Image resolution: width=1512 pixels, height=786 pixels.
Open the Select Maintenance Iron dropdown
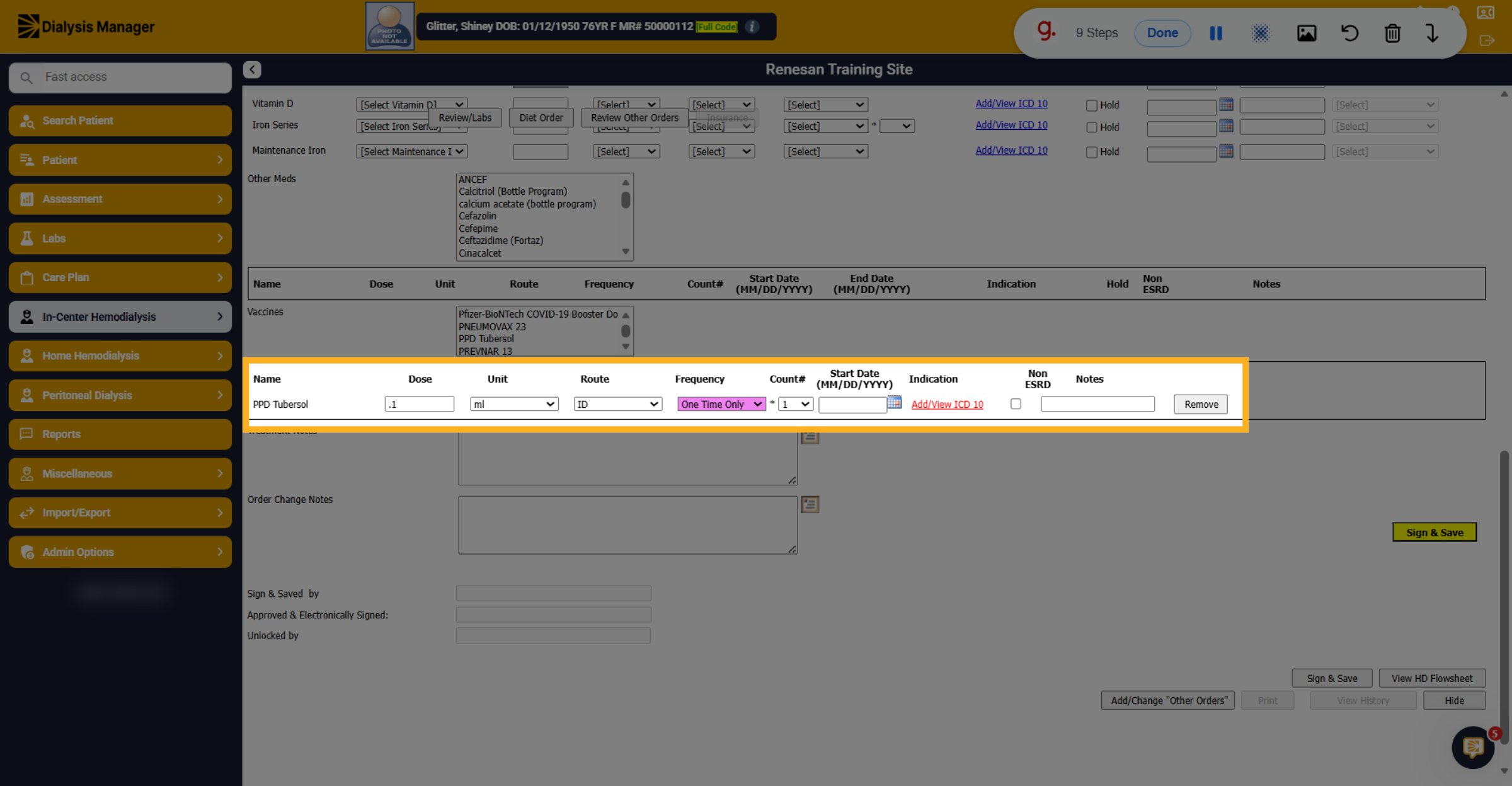click(x=411, y=151)
